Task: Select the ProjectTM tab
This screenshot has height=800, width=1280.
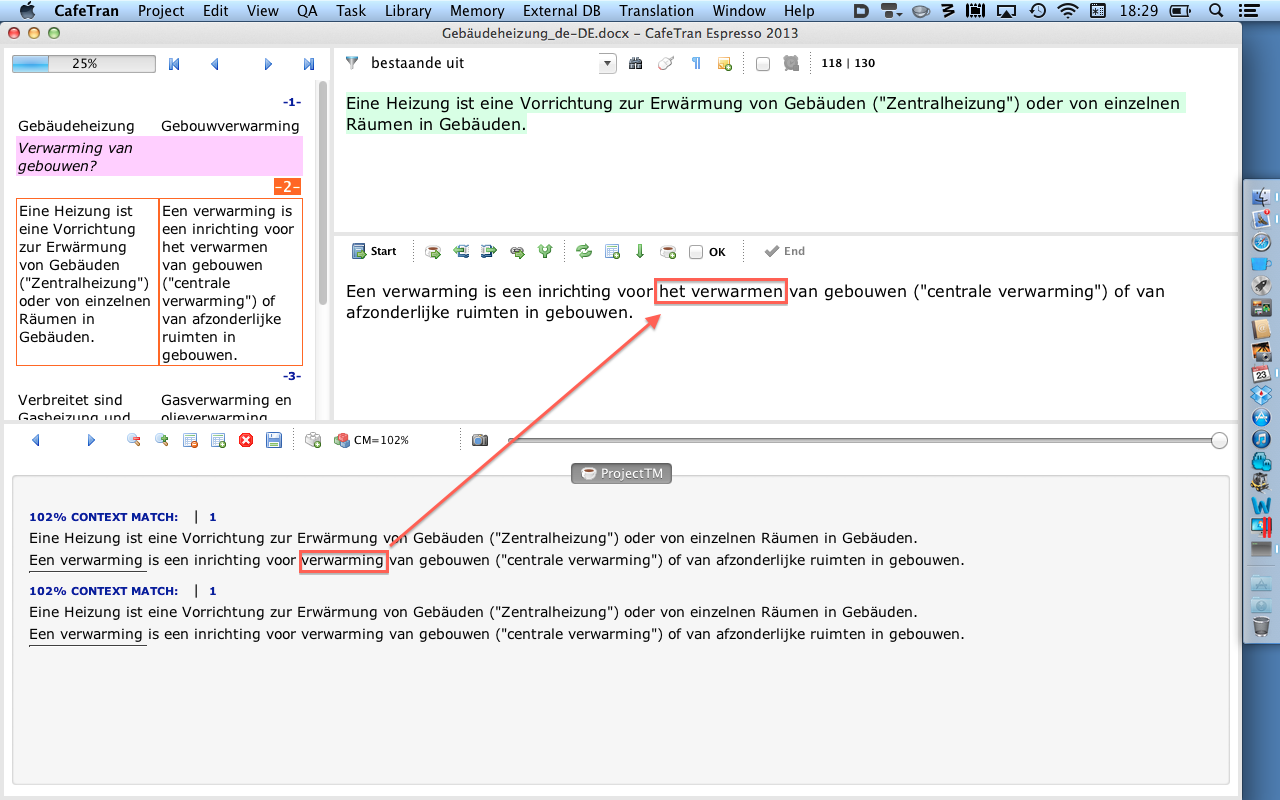Action: click(x=621, y=473)
